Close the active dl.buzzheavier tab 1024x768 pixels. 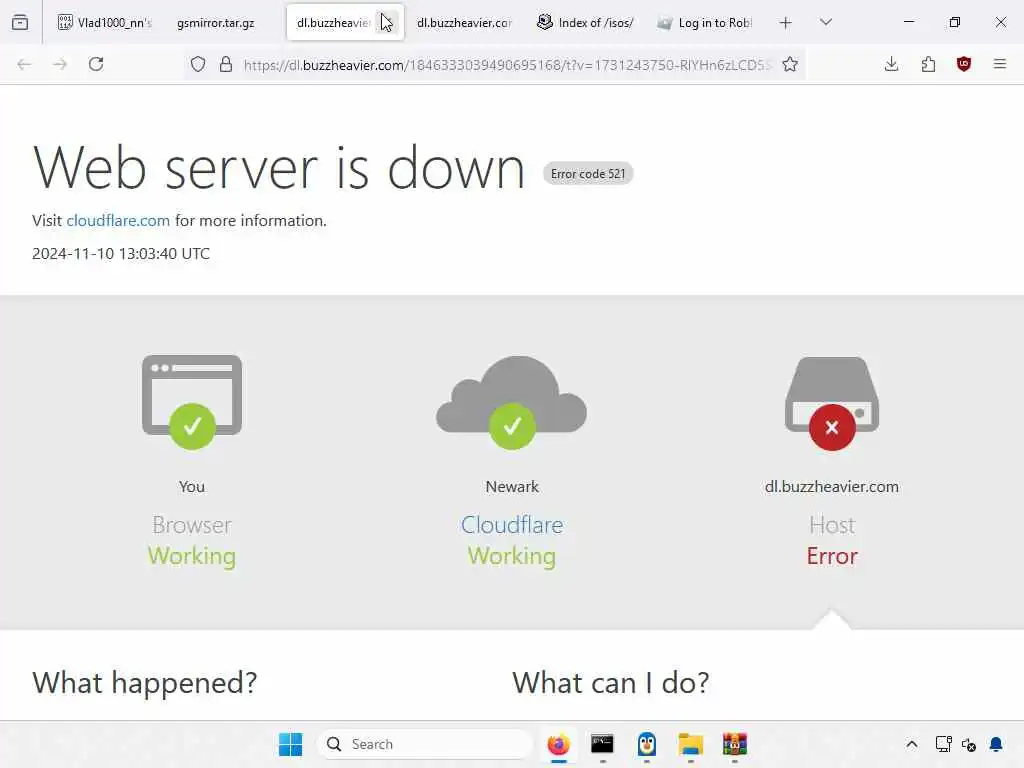(388, 23)
